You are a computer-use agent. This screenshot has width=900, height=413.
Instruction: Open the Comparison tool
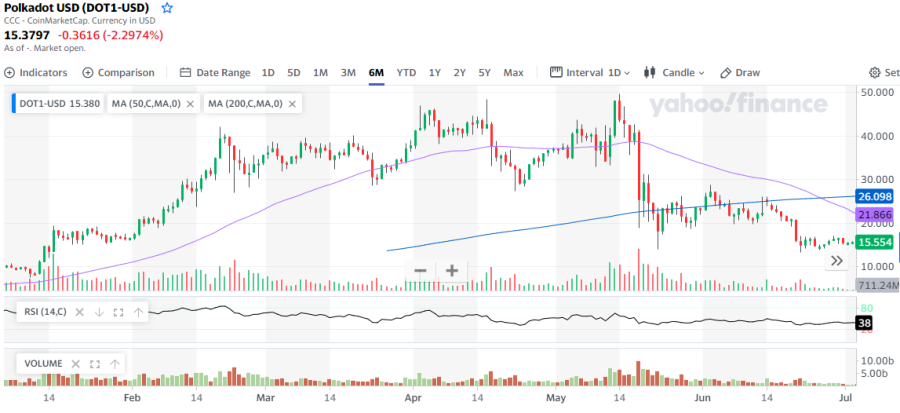click(118, 73)
